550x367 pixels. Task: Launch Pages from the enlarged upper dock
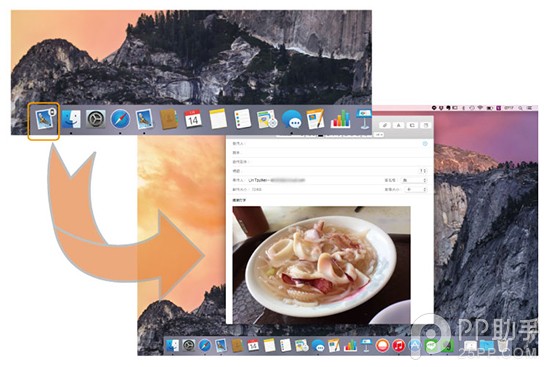point(315,119)
